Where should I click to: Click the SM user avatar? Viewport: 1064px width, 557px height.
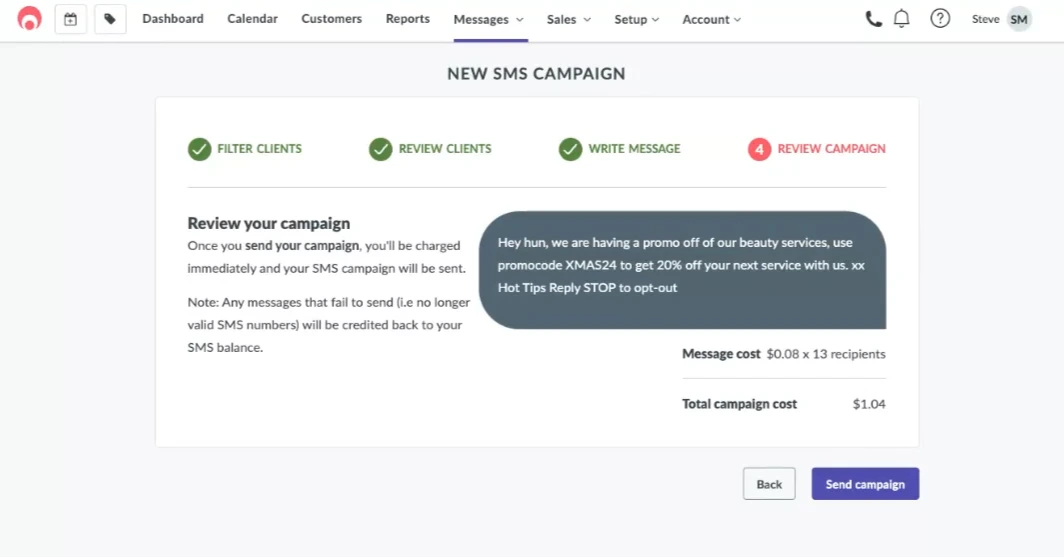(x=1019, y=19)
